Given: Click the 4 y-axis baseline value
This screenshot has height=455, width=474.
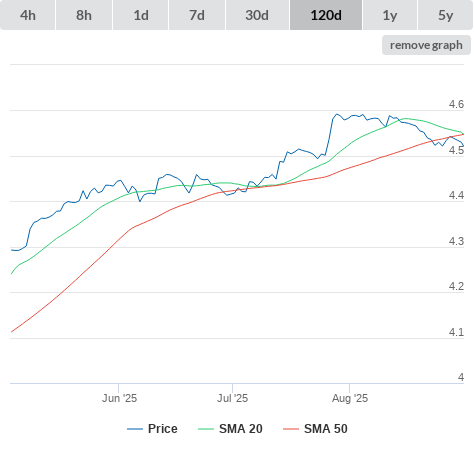Looking at the screenshot, I should click(x=461, y=377).
